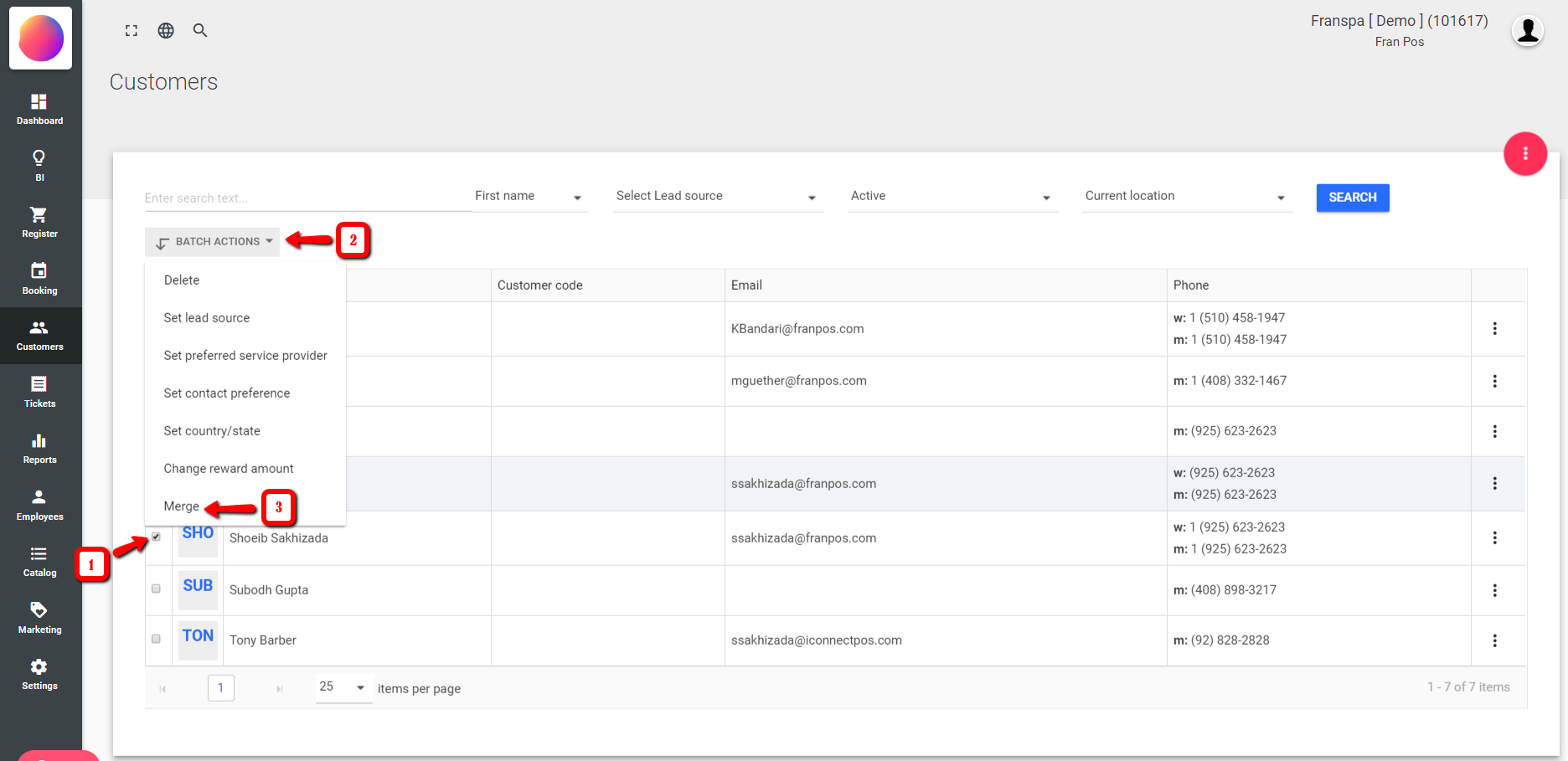Screen dimensions: 1568x761
Task: Uncheck the Shoeib Sakhizada row checkbox
Action: (x=156, y=537)
